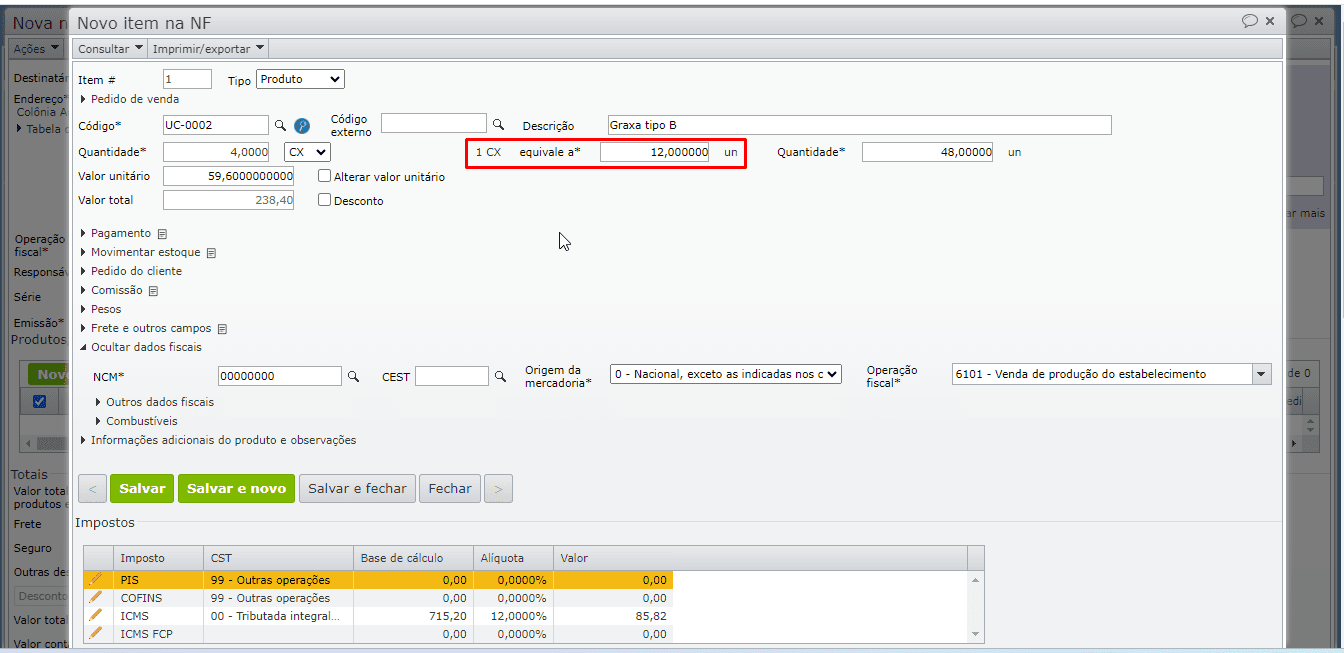Open the CX unit dropdown
Viewport: 1344px width, 653px height.
[307, 152]
